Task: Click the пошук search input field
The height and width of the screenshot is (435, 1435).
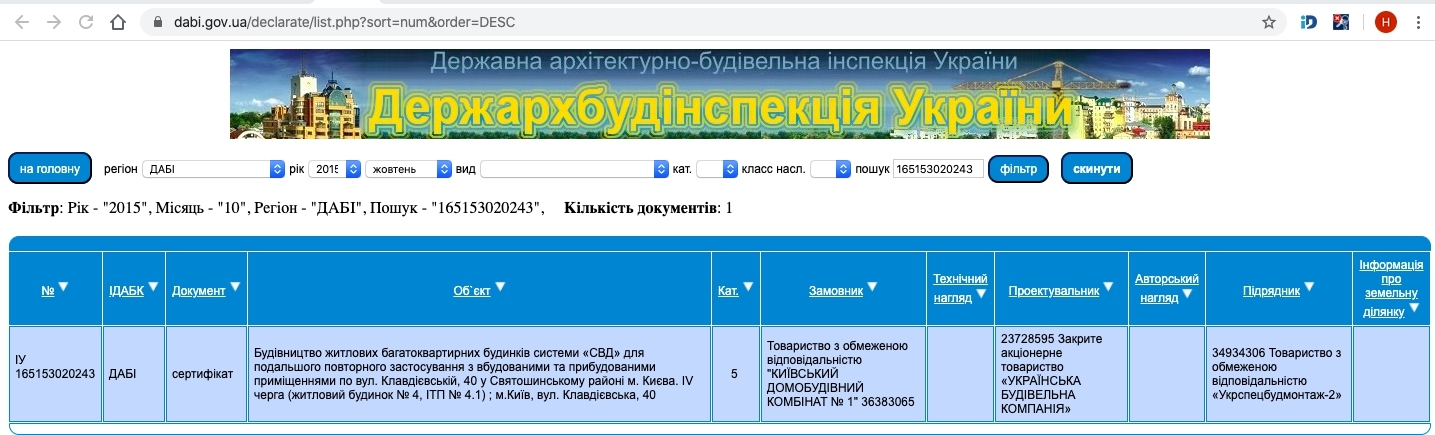Action: pyautogui.click(x=938, y=169)
